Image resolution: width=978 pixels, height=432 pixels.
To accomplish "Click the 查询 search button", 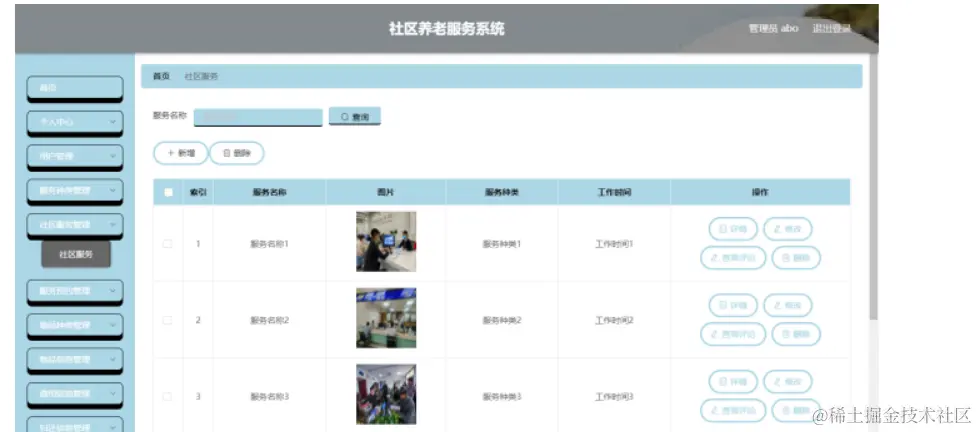I will pyautogui.click(x=355, y=117).
